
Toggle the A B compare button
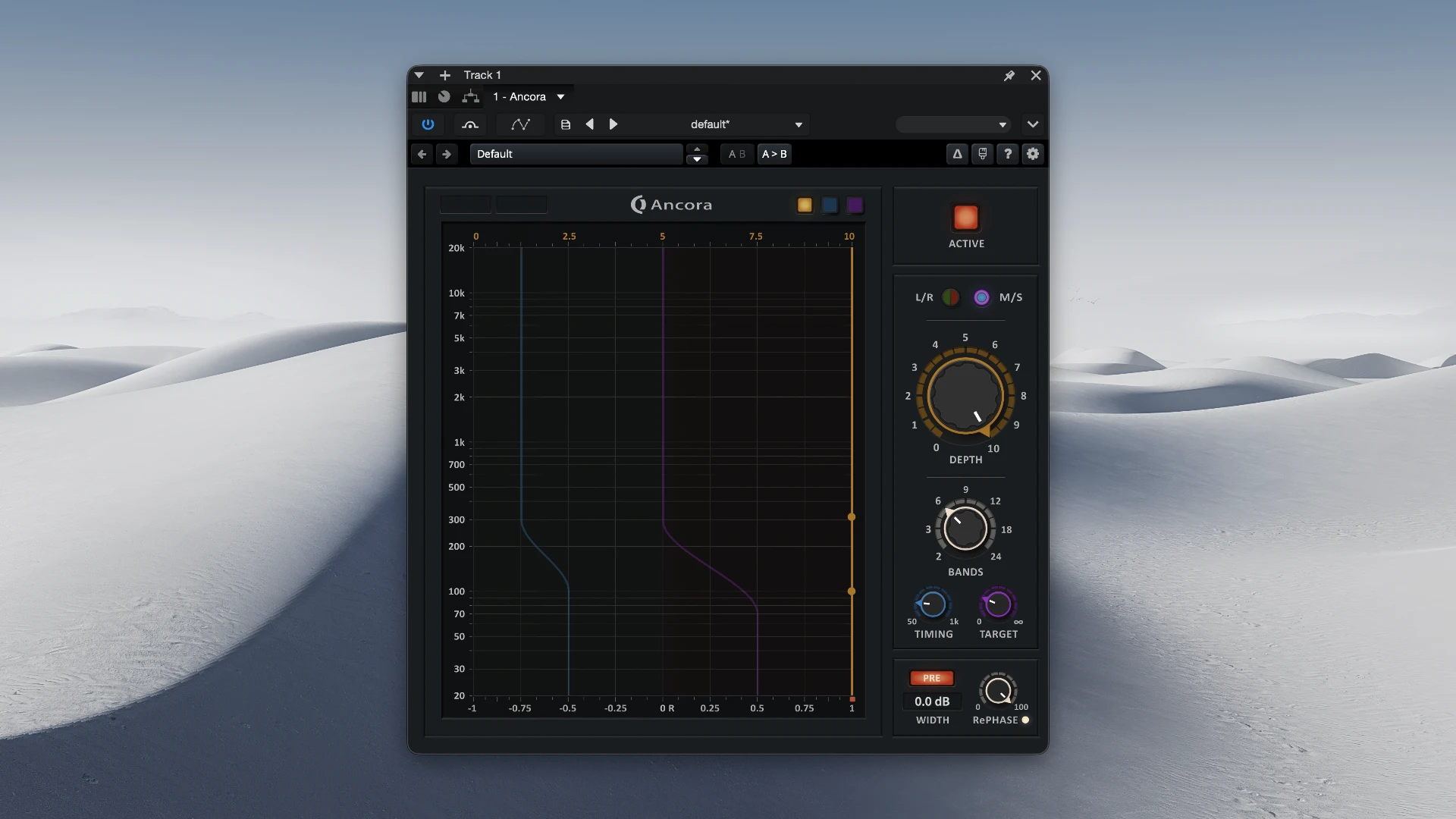736,154
